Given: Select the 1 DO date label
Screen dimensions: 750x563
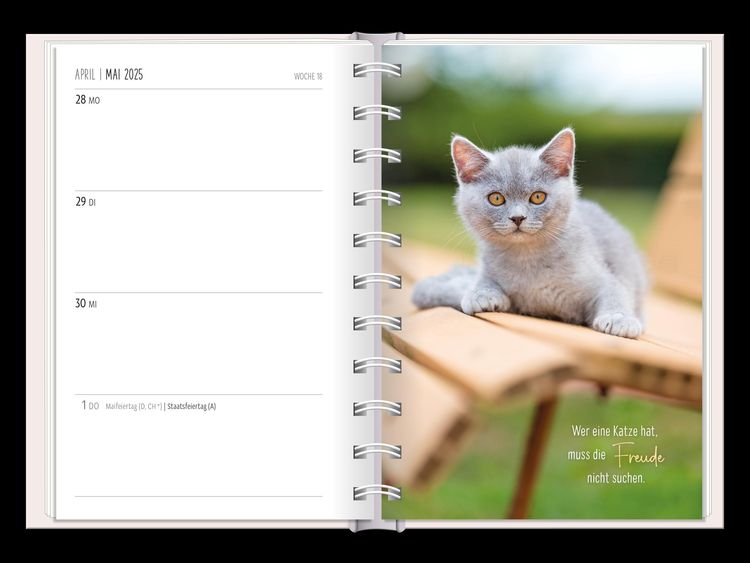Looking at the screenshot, I should click(x=90, y=406).
